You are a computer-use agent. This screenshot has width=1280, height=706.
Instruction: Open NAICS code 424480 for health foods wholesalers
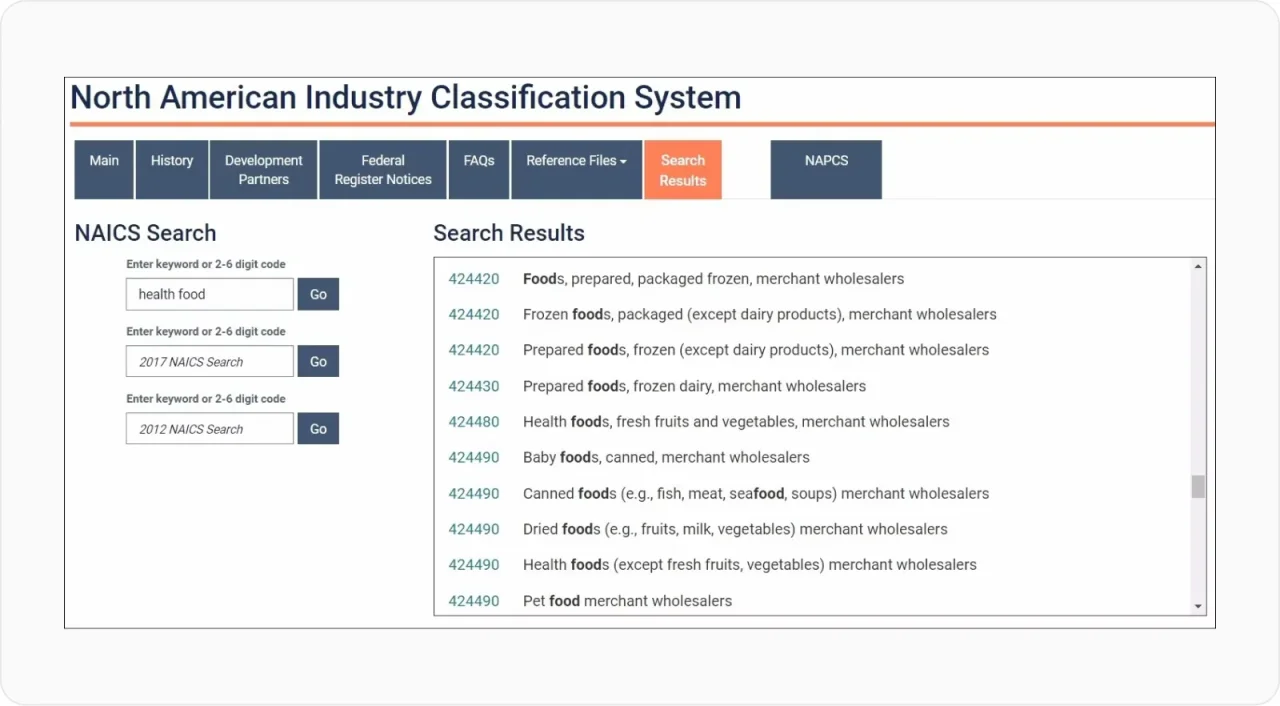tap(473, 421)
